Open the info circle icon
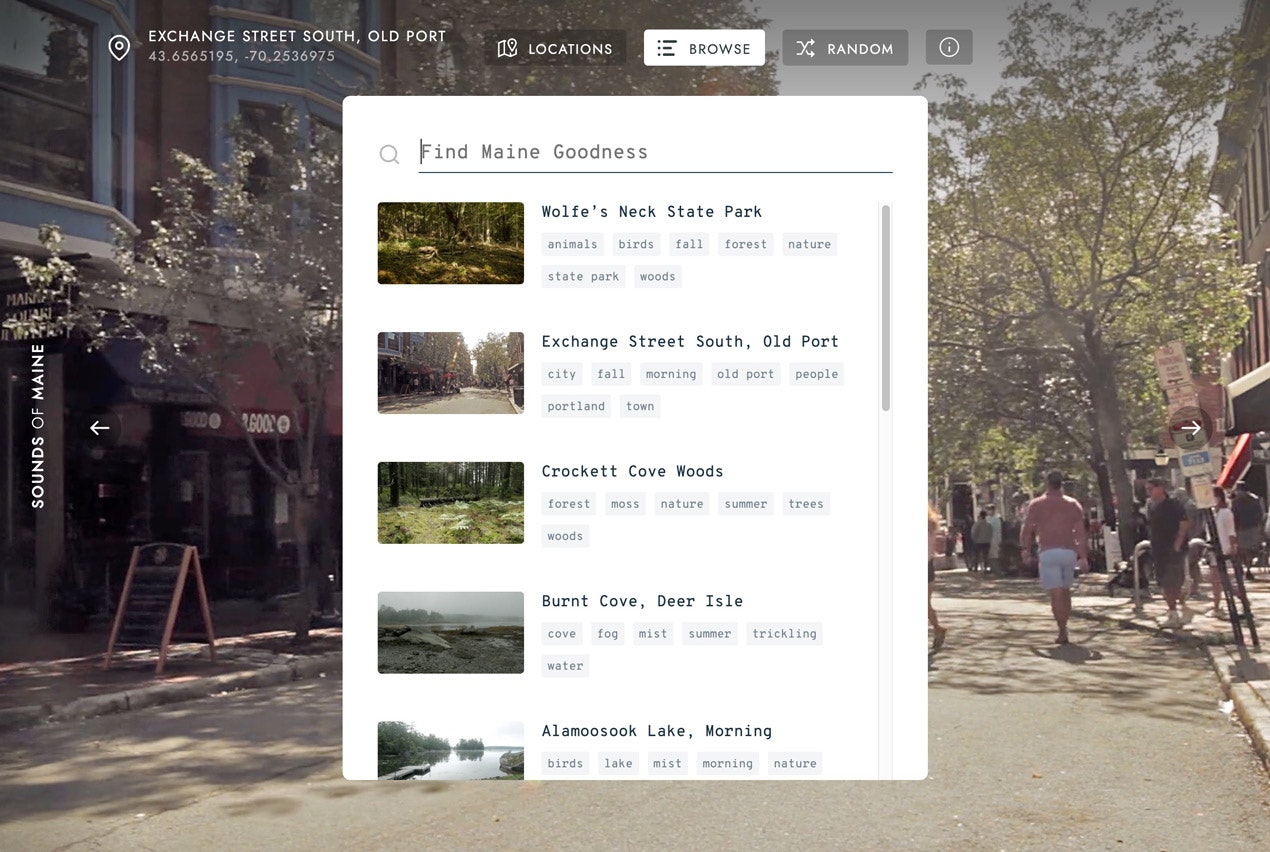The height and width of the screenshot is (852, 1270). point(949,48)
